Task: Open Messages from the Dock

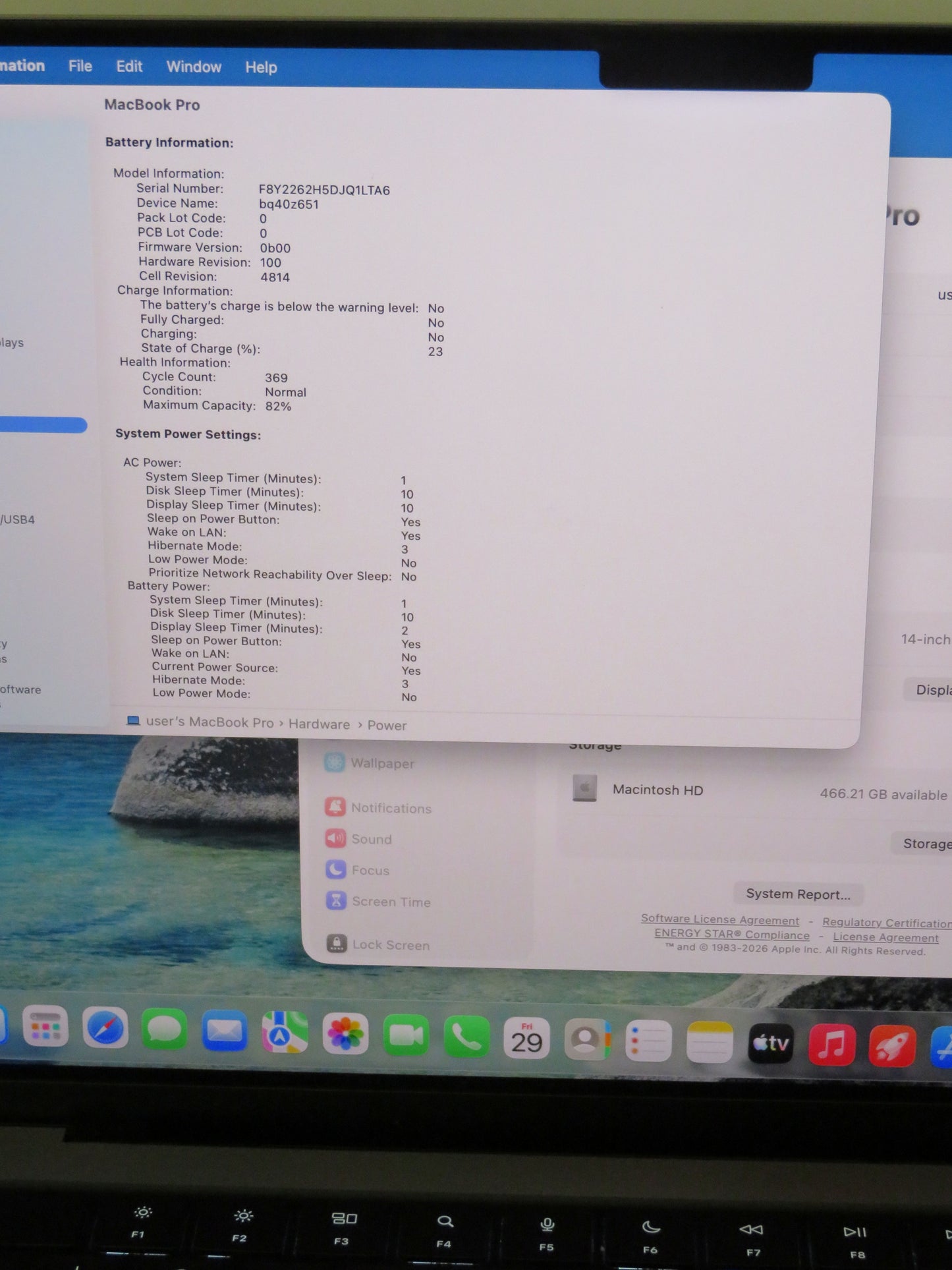Action: pyautogui.click(x=164, y=1029)
